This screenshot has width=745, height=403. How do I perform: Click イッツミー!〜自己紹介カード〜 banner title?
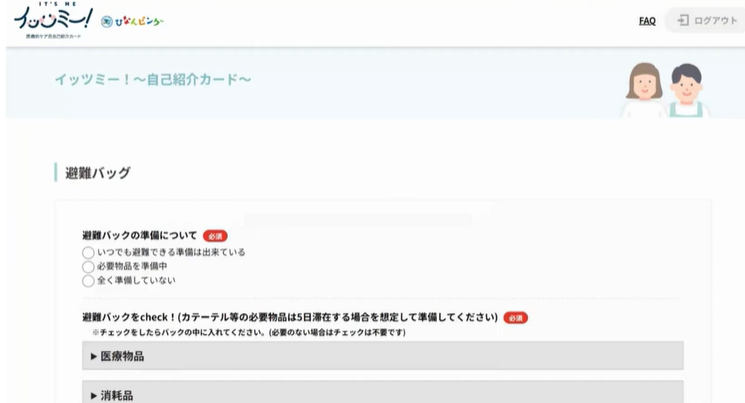coord(153,79)
